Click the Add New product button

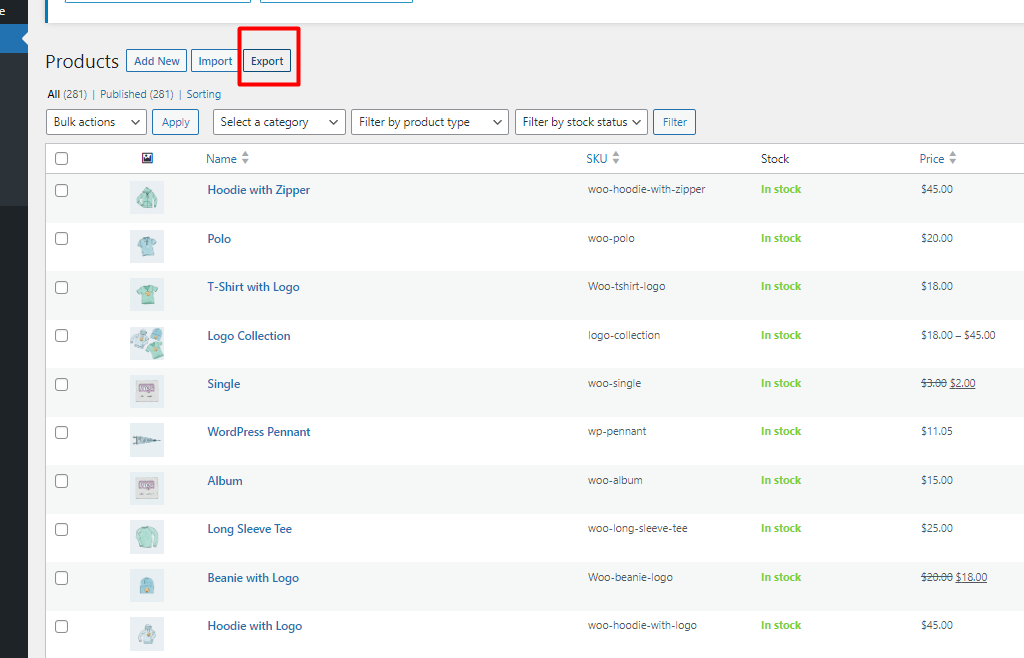pos(157,61)
